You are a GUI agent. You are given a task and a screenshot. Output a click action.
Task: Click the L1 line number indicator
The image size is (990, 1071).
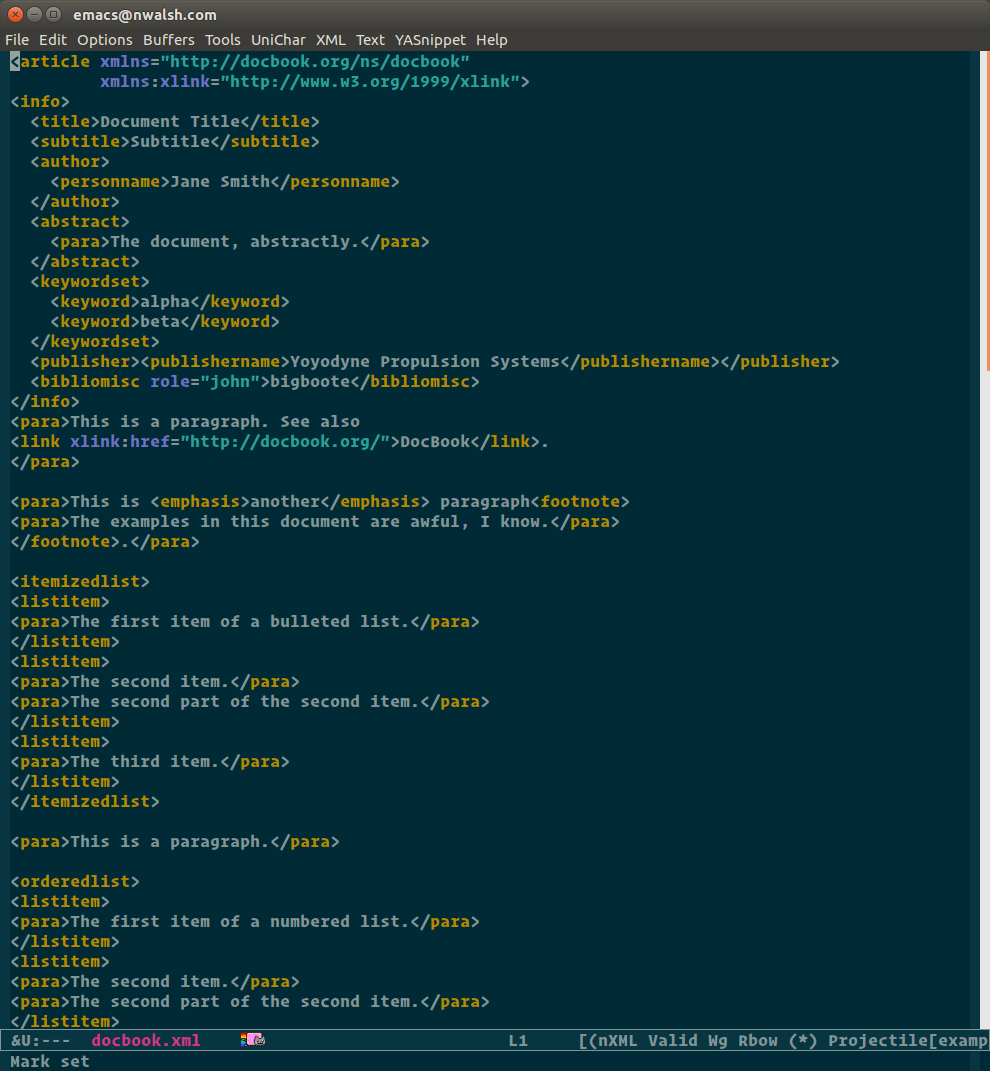pyautogui.click(x=518, y=1040)
